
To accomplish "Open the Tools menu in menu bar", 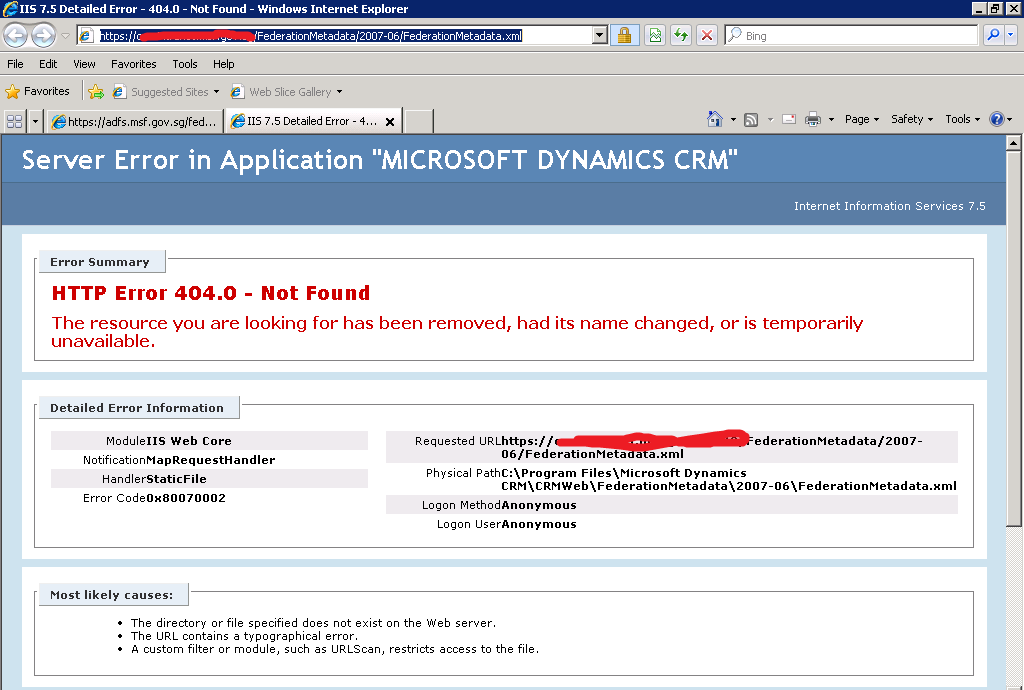I will 185,64.
